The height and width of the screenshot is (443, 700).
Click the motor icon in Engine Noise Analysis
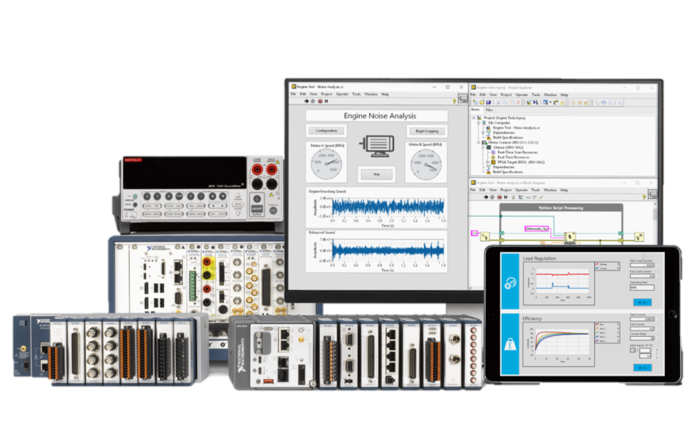[x=377, y=146]
